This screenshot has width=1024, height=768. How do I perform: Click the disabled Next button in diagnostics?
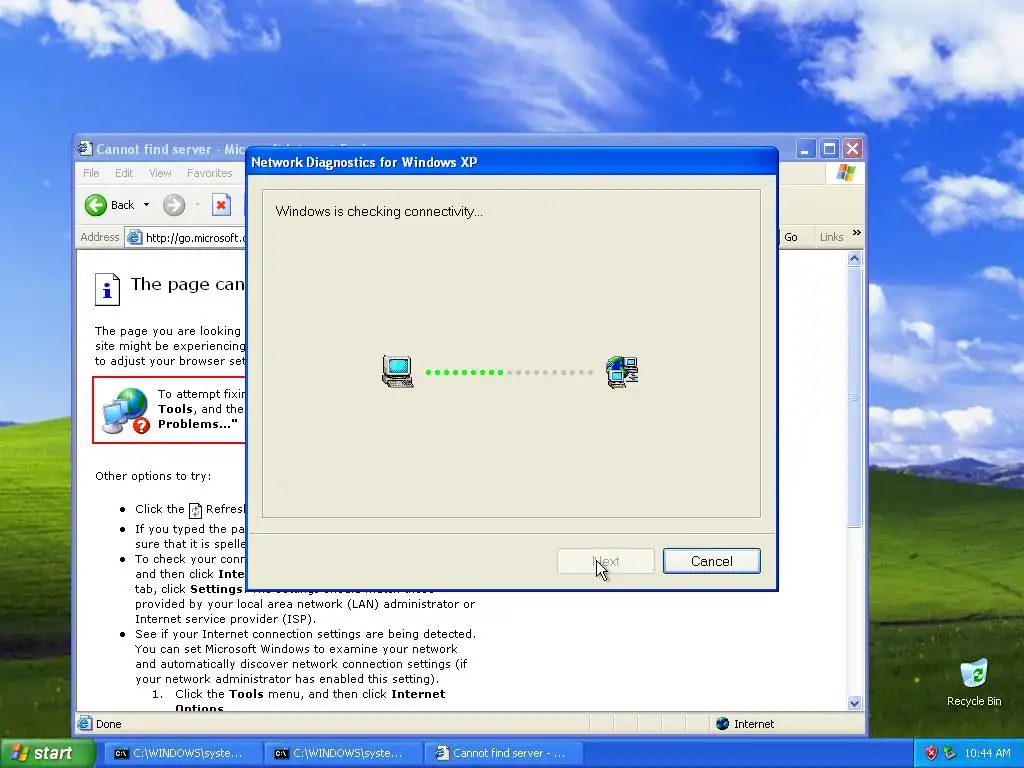[x=605, y=561]
